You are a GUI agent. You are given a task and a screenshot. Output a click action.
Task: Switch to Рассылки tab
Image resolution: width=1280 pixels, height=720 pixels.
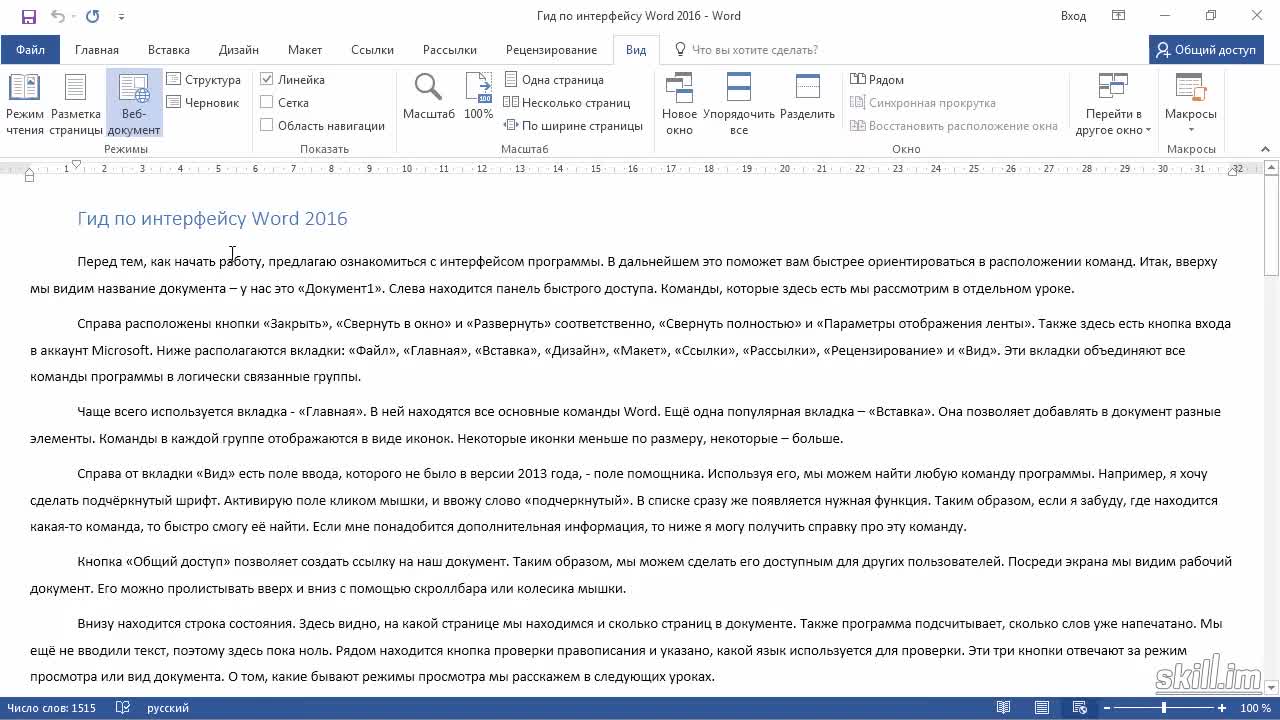point(450,50)
